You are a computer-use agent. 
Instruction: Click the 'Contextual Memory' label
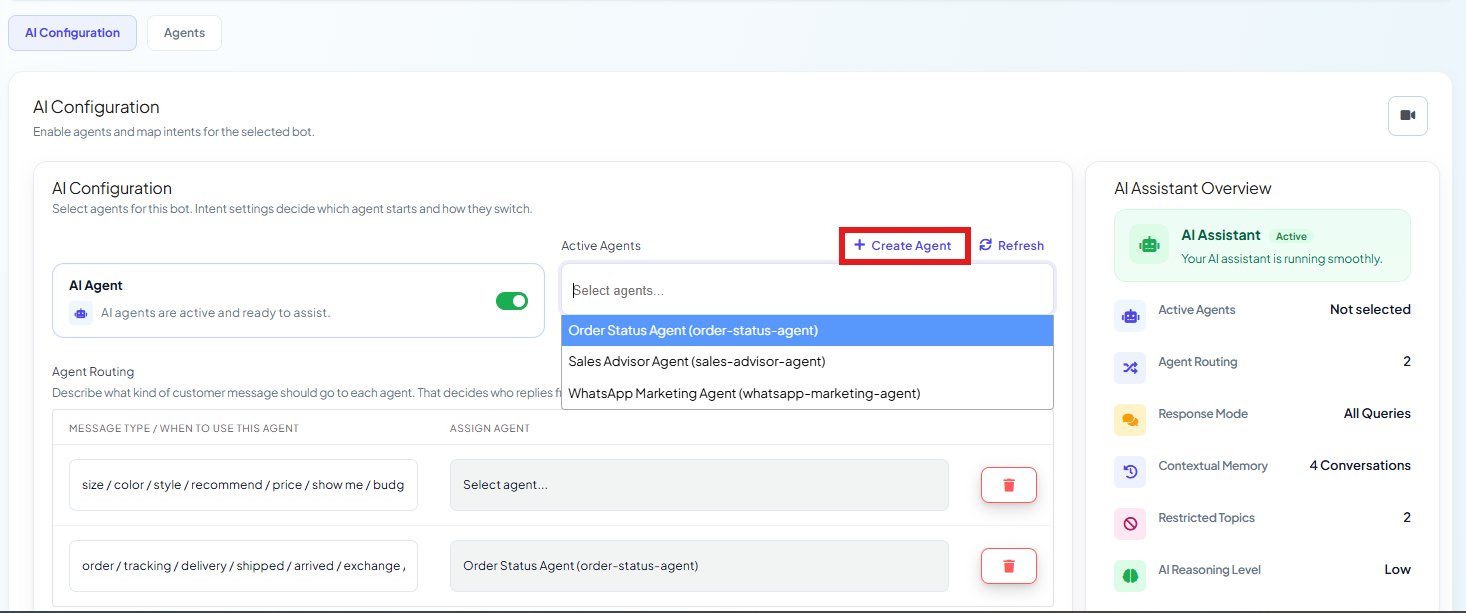click(x=1213, y=466)
